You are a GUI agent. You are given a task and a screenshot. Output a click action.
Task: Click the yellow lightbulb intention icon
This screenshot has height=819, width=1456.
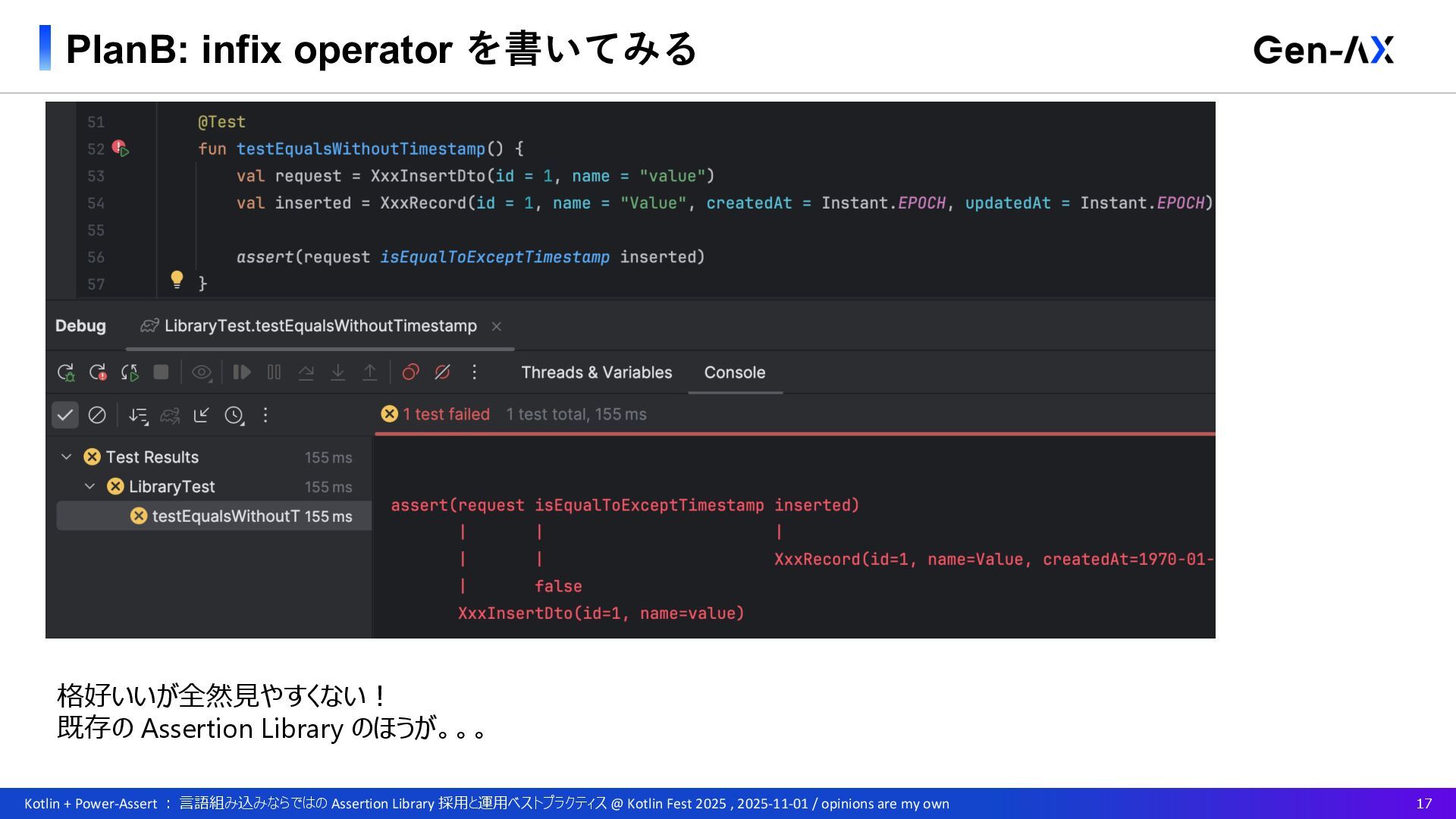177,280
